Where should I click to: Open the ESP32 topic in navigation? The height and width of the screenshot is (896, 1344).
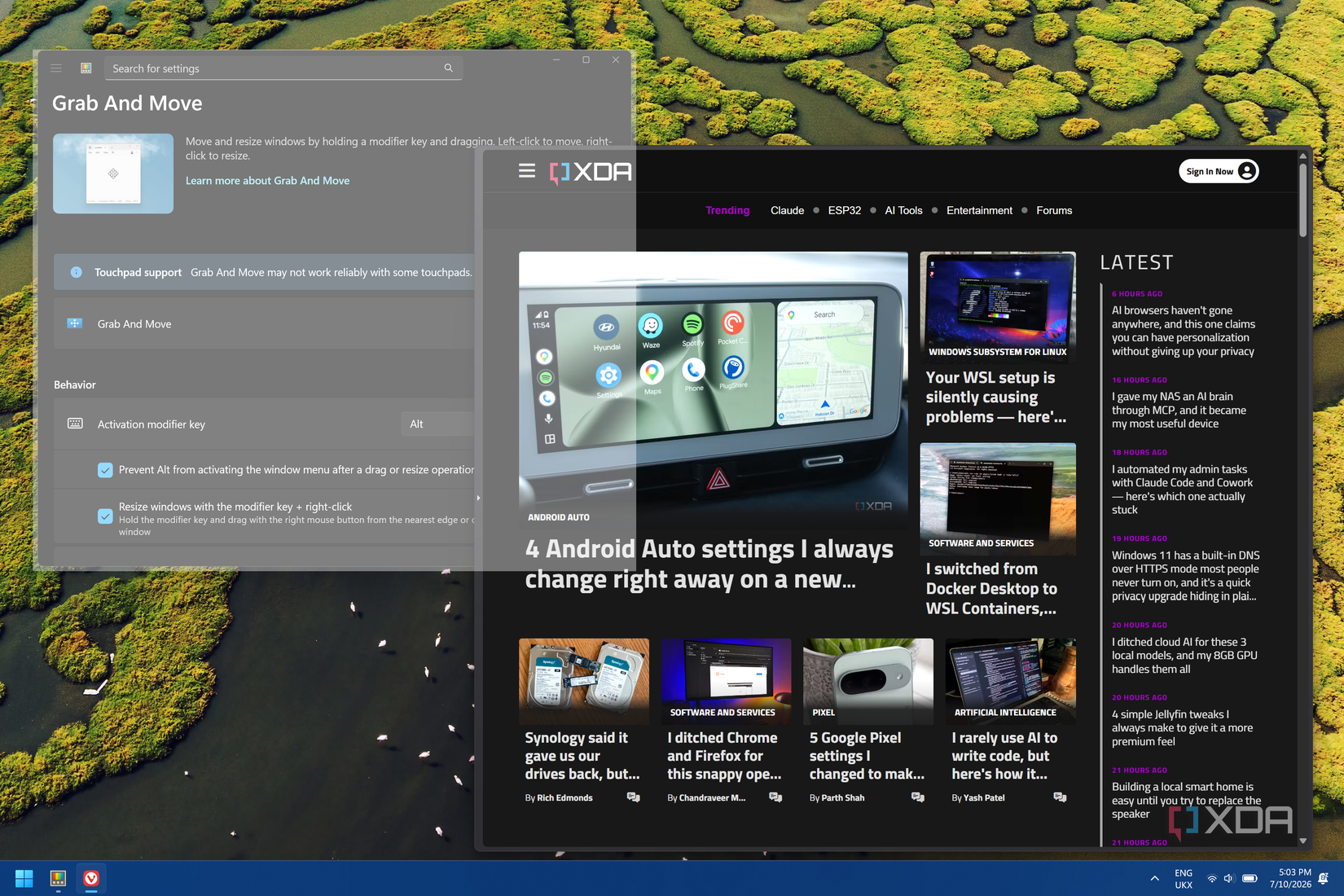pos(845,210)
